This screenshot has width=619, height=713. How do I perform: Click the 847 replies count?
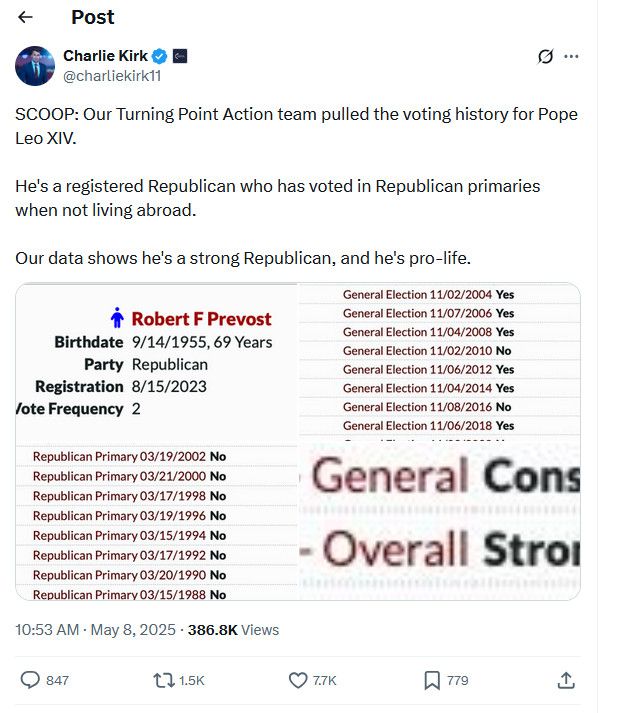point(57,680)
